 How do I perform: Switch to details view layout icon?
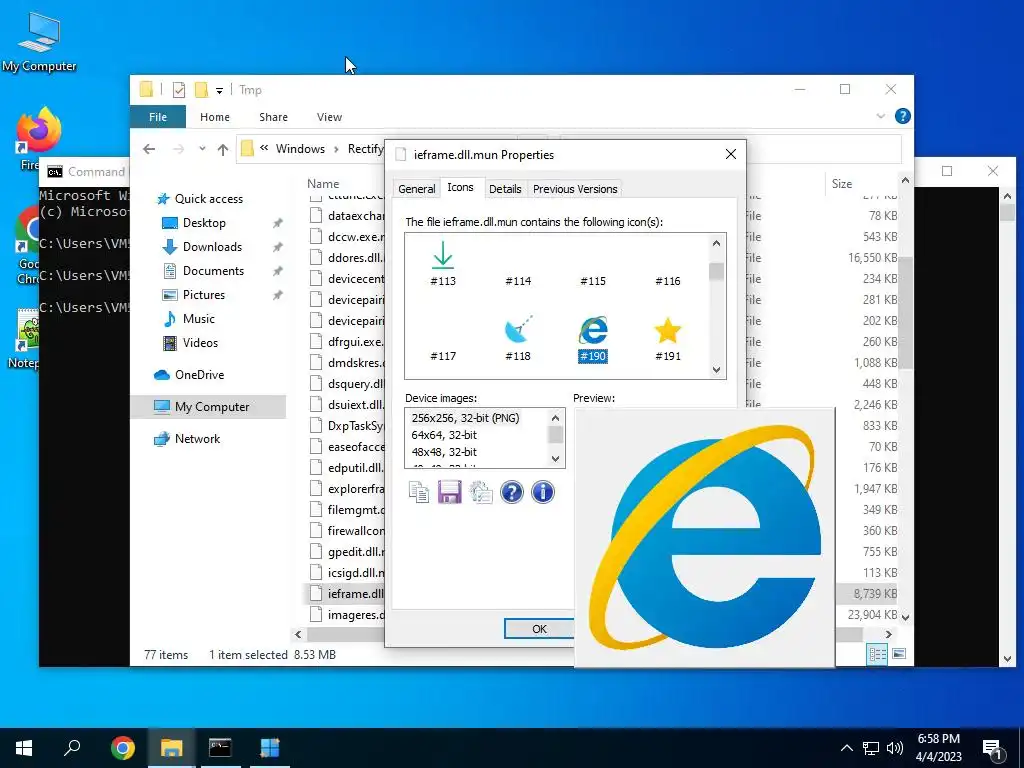877,654
